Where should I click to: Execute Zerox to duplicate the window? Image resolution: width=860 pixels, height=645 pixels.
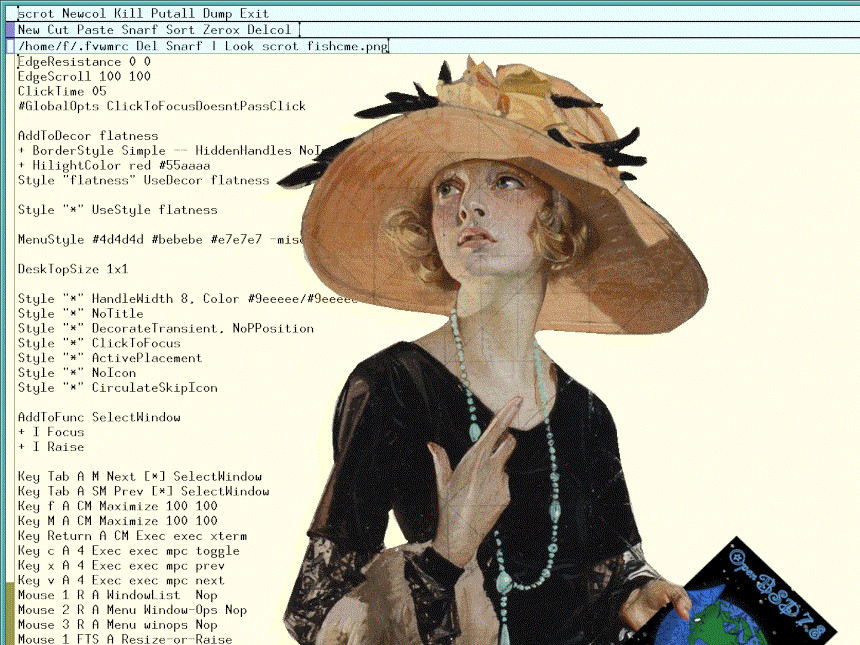221,29
